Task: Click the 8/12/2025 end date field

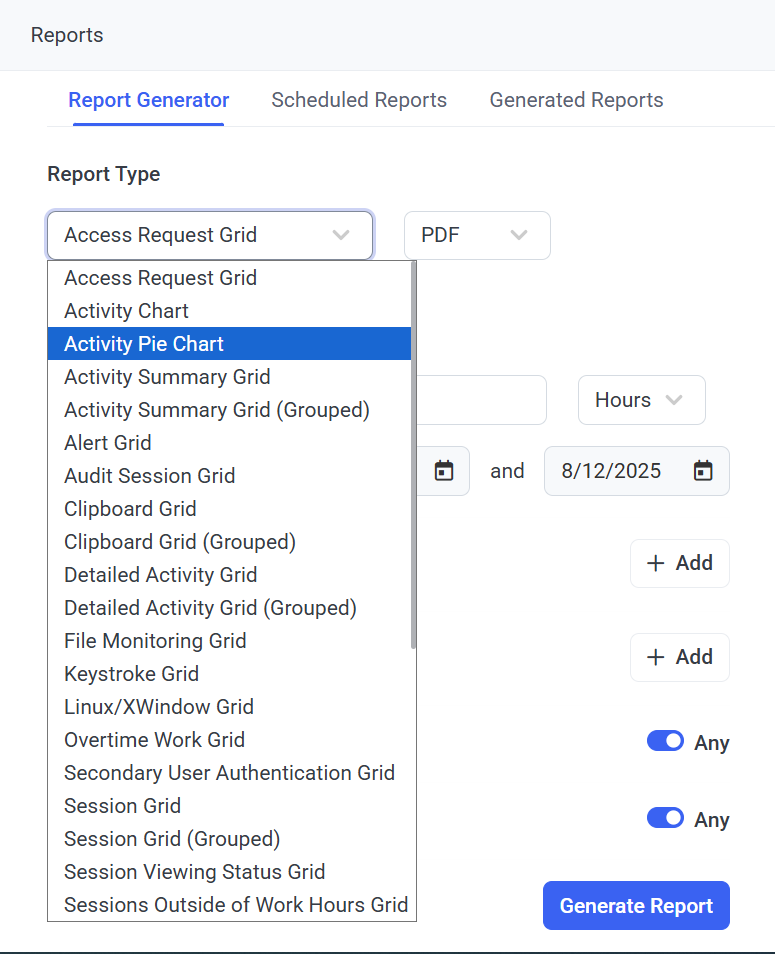Action: click(612, 471)
